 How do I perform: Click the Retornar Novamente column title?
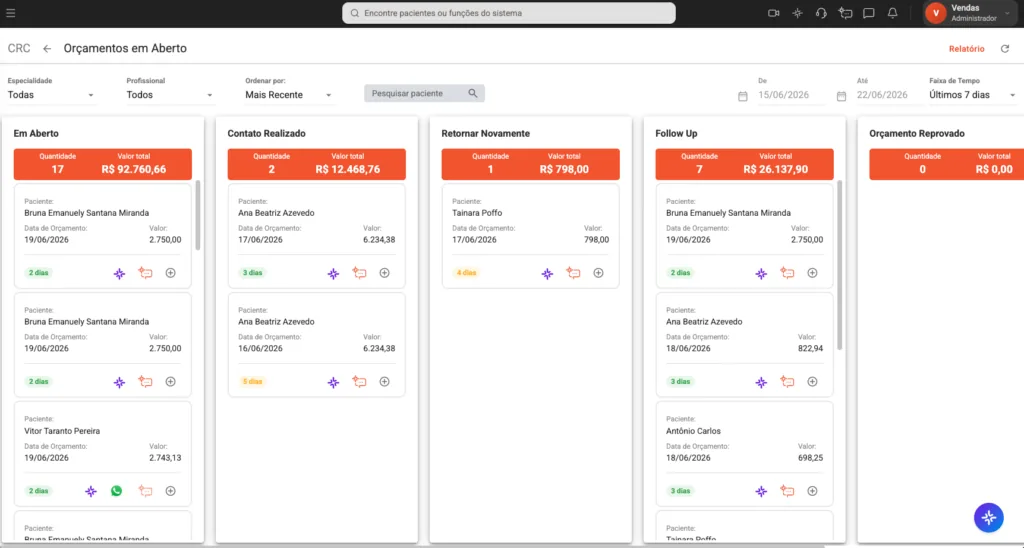pos(485,133)
